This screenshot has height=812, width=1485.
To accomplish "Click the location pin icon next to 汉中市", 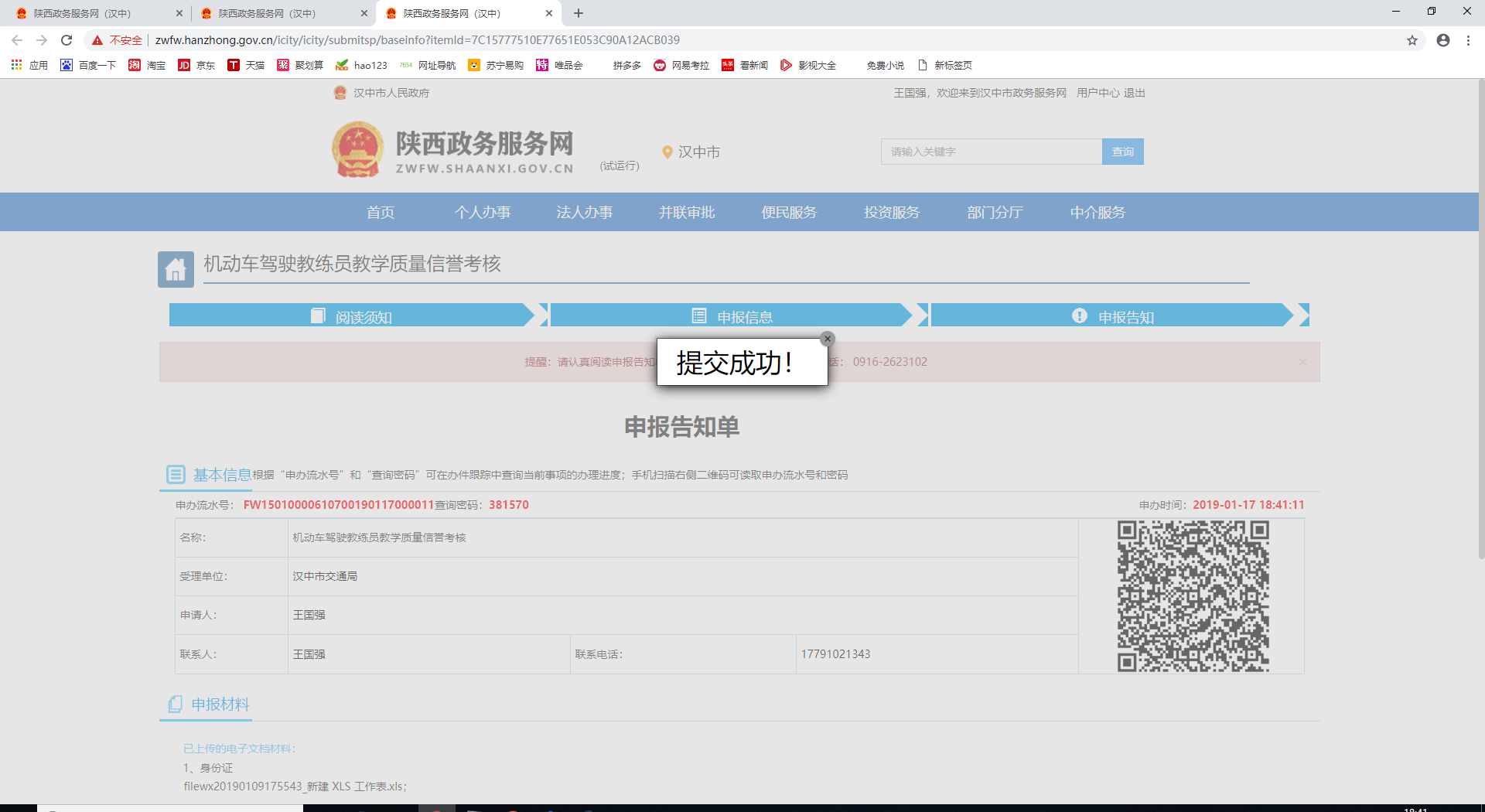I will (x=668, y=152).
